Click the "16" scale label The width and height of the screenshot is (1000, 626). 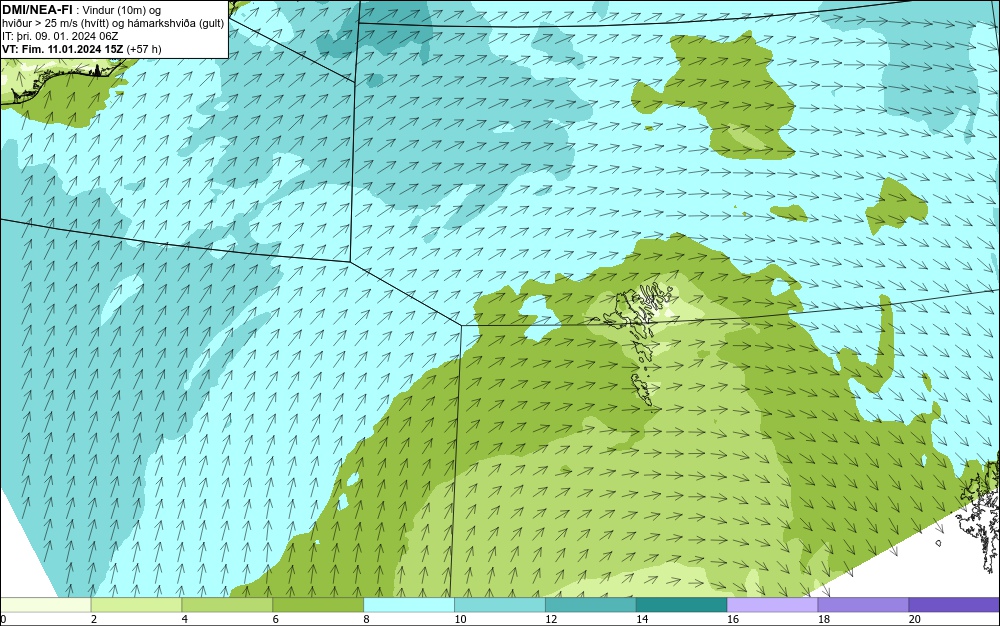click(x=733, y=619)
